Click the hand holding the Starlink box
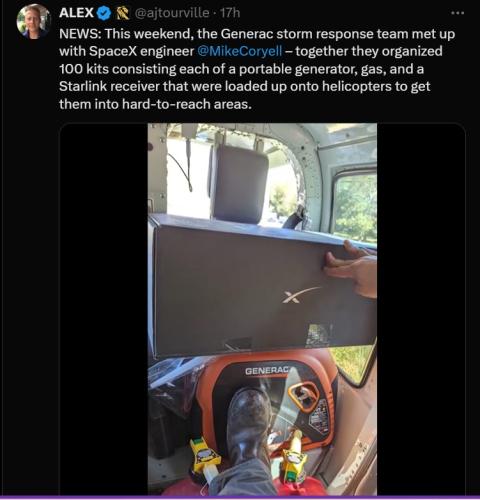The width and height of the screenshot is (480, 500). [352, 269]
